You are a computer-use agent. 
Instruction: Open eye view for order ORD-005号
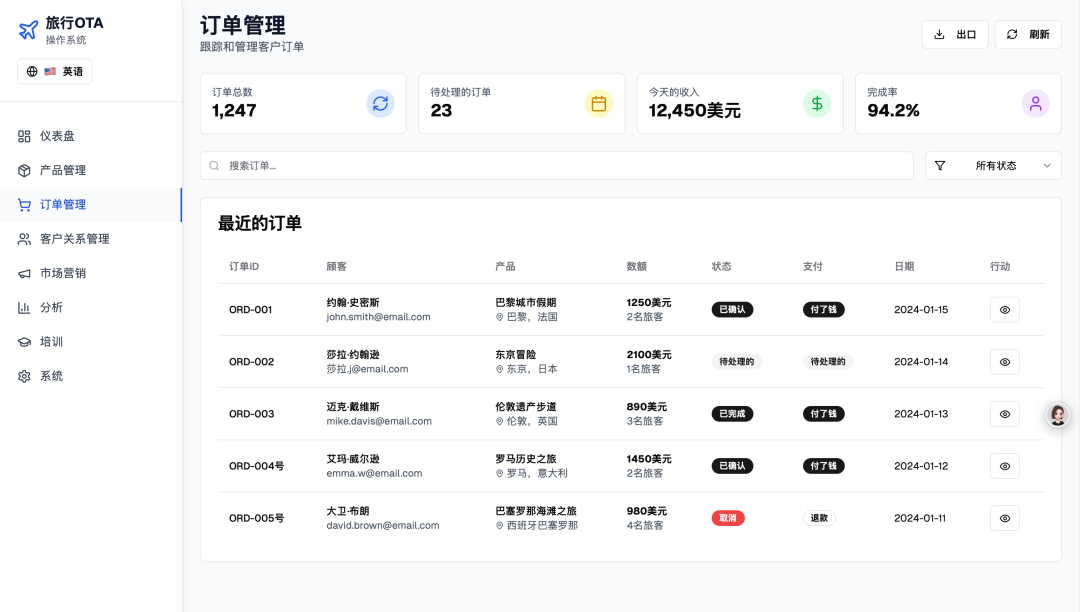click(1004, 518)
